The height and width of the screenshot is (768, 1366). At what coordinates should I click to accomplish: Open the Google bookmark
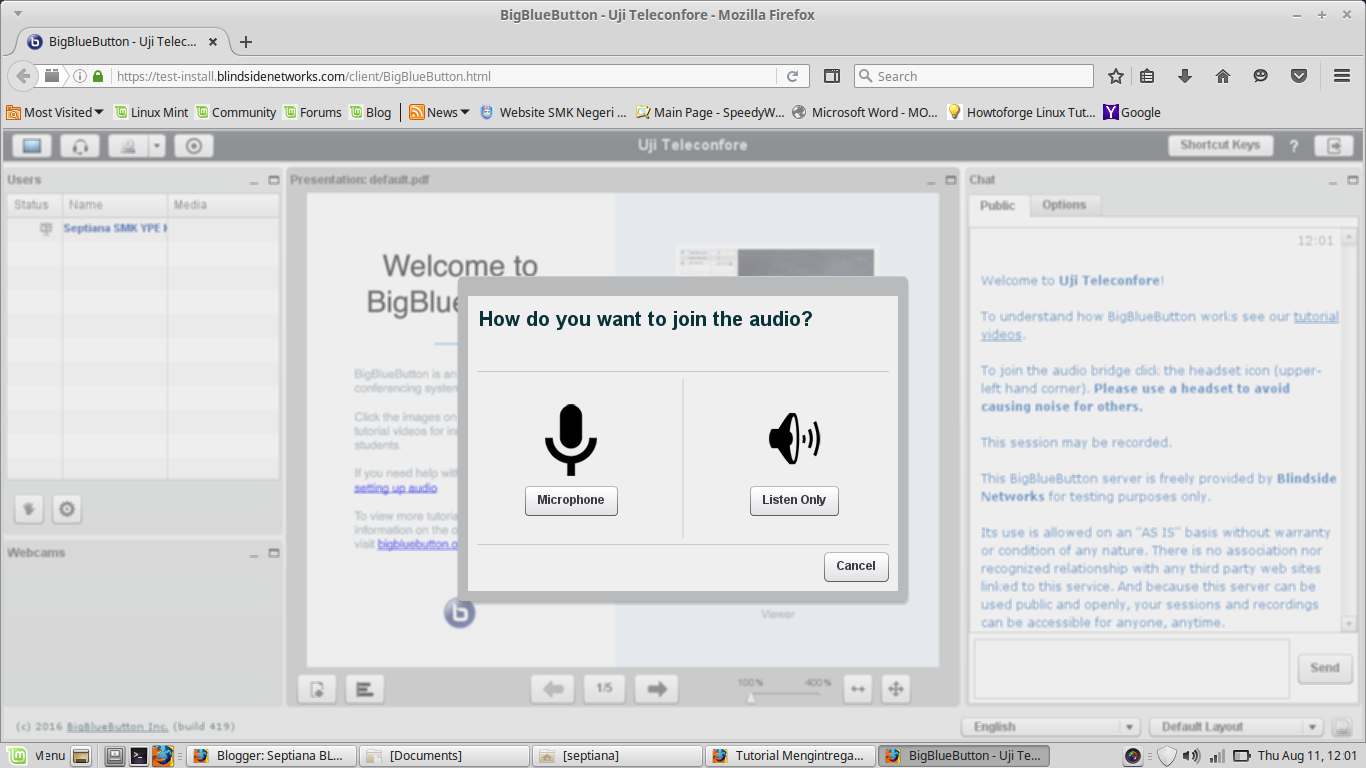1132,112
